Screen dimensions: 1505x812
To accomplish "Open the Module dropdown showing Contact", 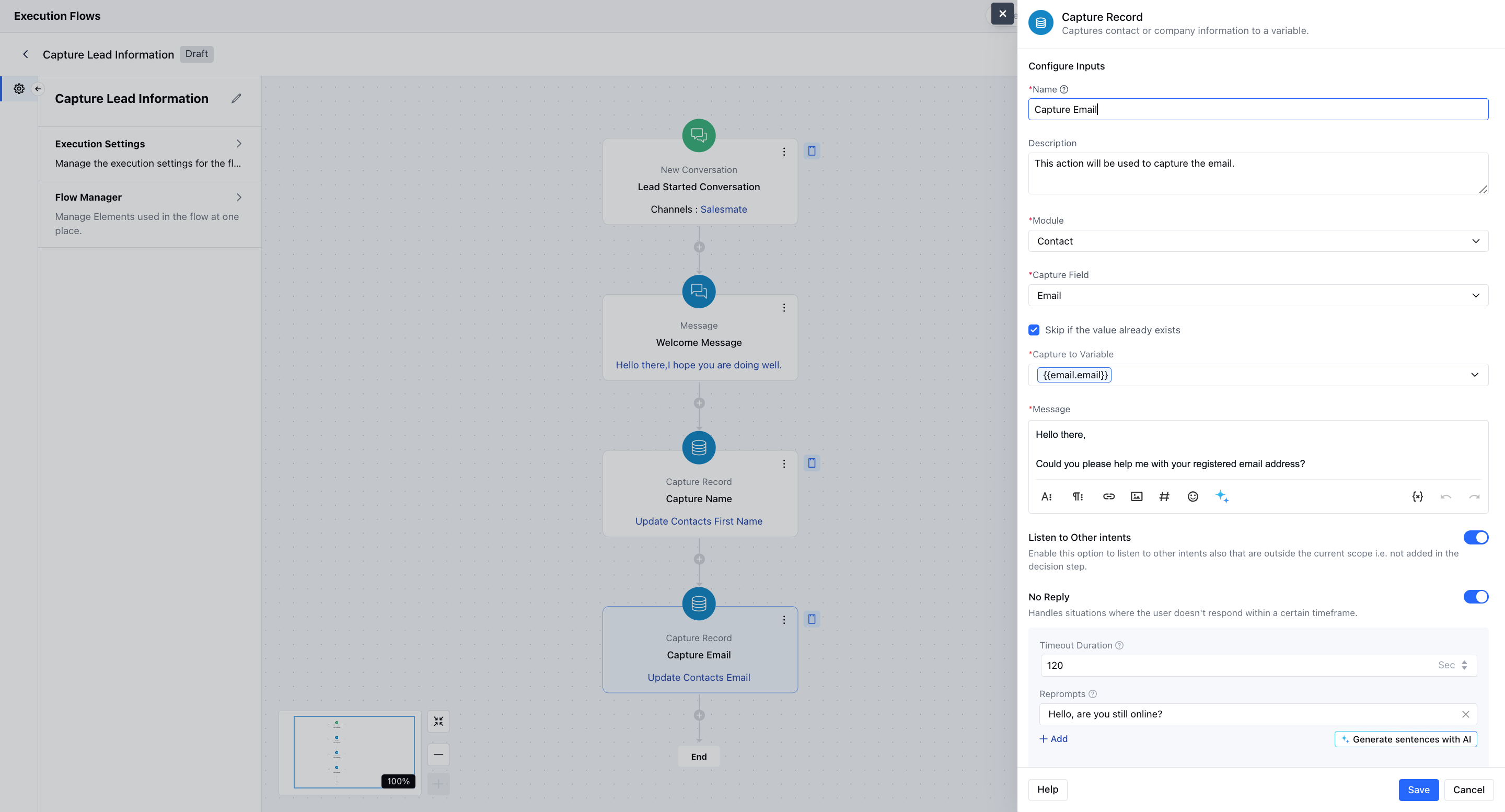I will (x=1257, y=241).
